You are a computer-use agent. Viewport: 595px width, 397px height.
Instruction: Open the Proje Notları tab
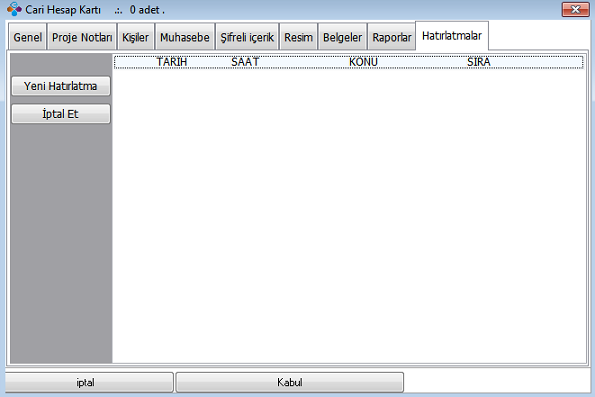(82, 37)
